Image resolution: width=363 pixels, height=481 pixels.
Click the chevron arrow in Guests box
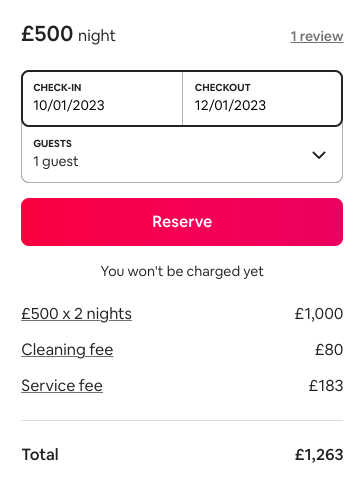pos(319,155)
